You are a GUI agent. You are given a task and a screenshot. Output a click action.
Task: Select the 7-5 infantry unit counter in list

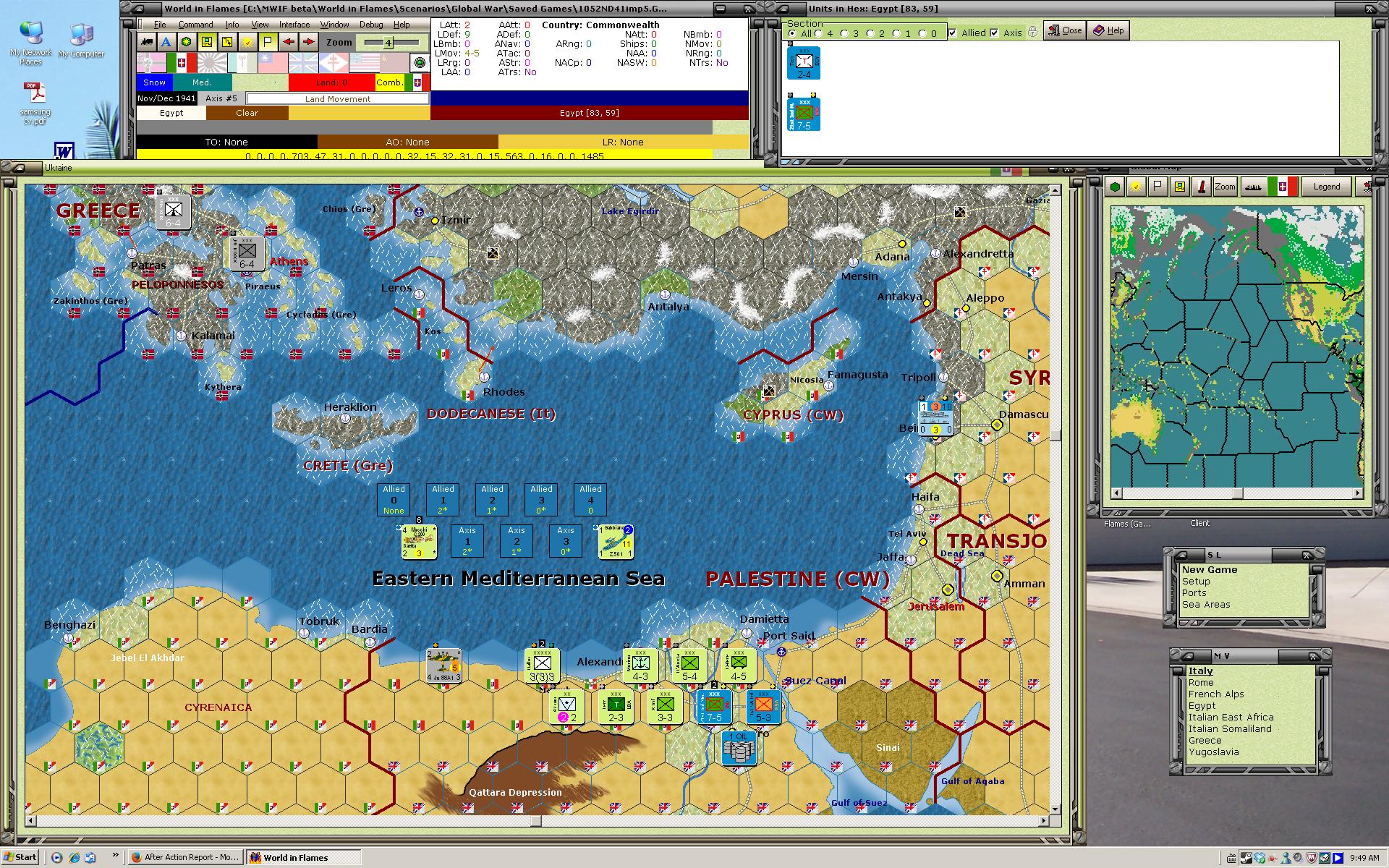tap(804, 114)
